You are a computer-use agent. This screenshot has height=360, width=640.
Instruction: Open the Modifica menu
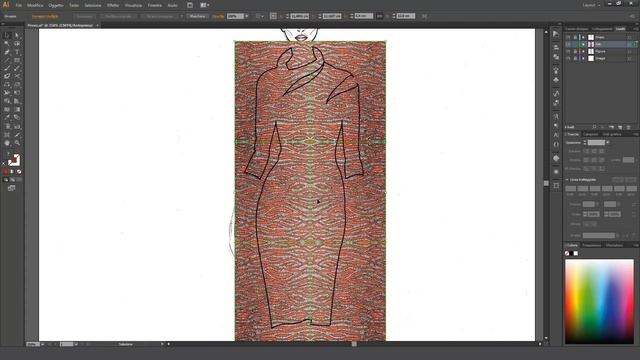pos(35,5)
